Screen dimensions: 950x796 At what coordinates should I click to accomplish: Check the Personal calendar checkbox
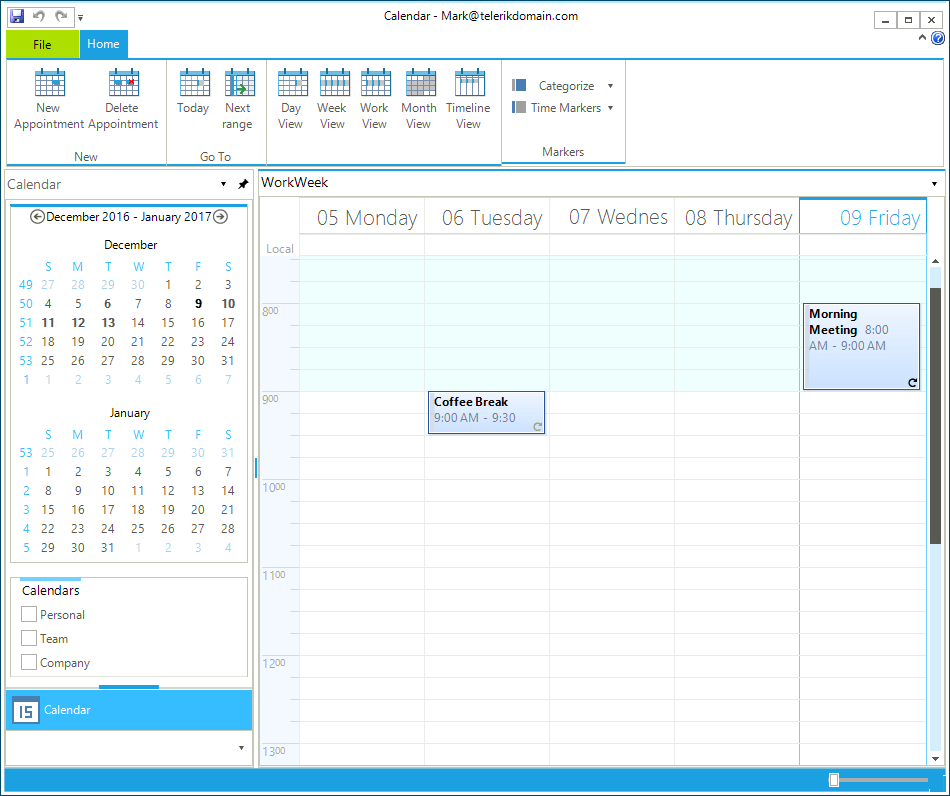pos(28,614)
